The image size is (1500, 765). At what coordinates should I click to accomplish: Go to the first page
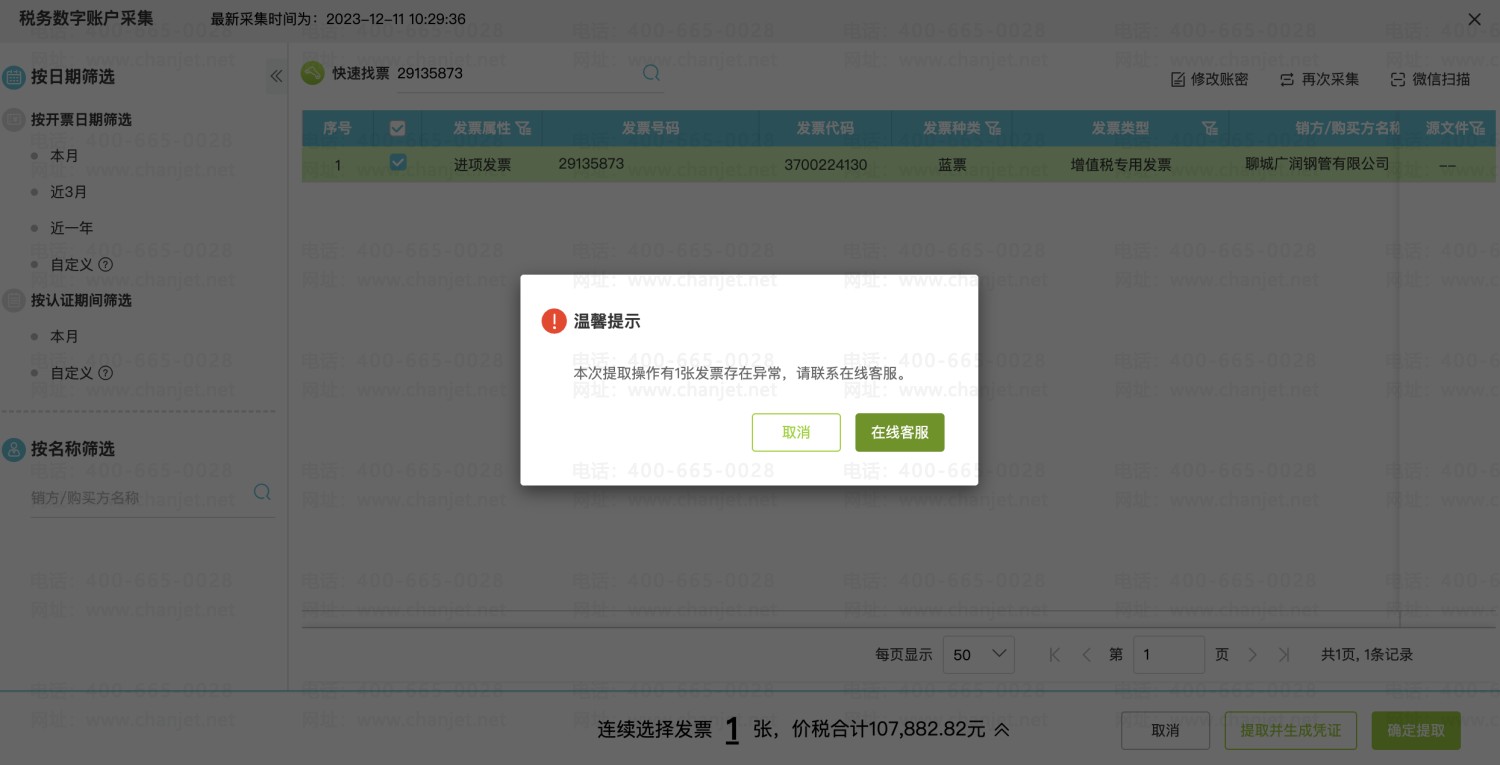(1054, 655)
